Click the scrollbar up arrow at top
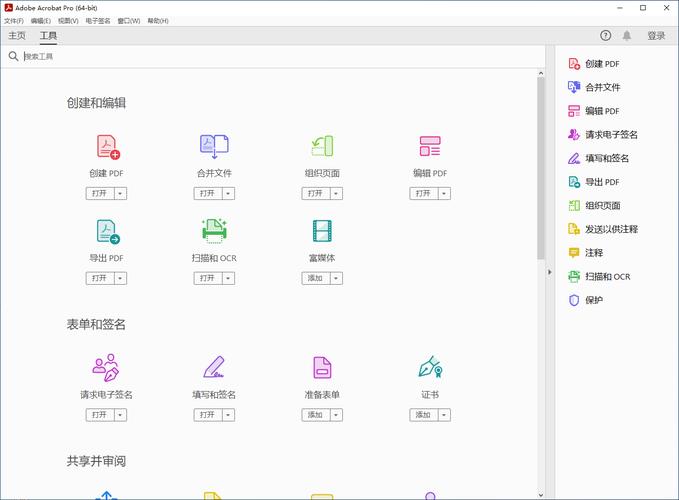This screenshot has width=679, height=500. coord(541,74)
